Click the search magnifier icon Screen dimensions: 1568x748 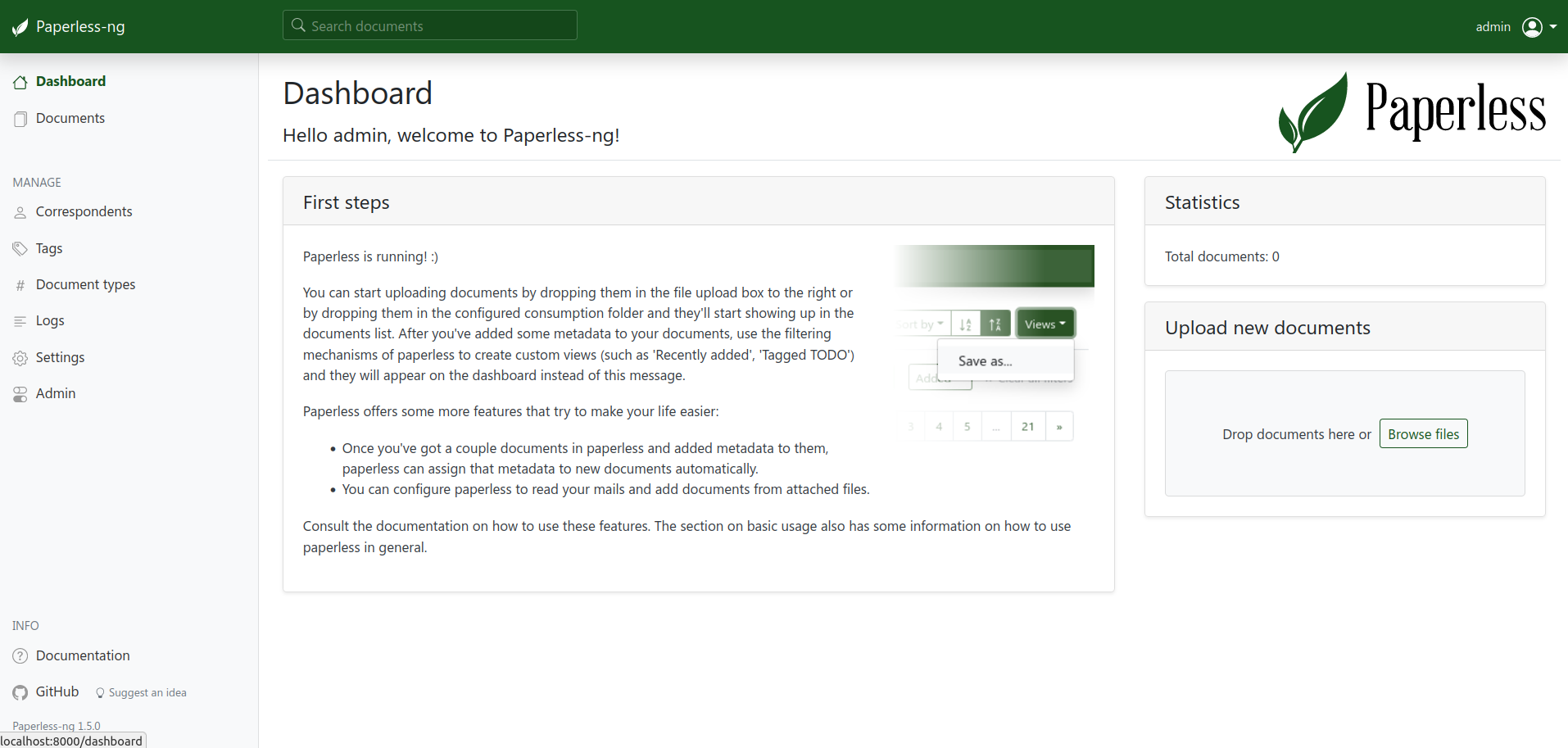click(x=298, y=25)
